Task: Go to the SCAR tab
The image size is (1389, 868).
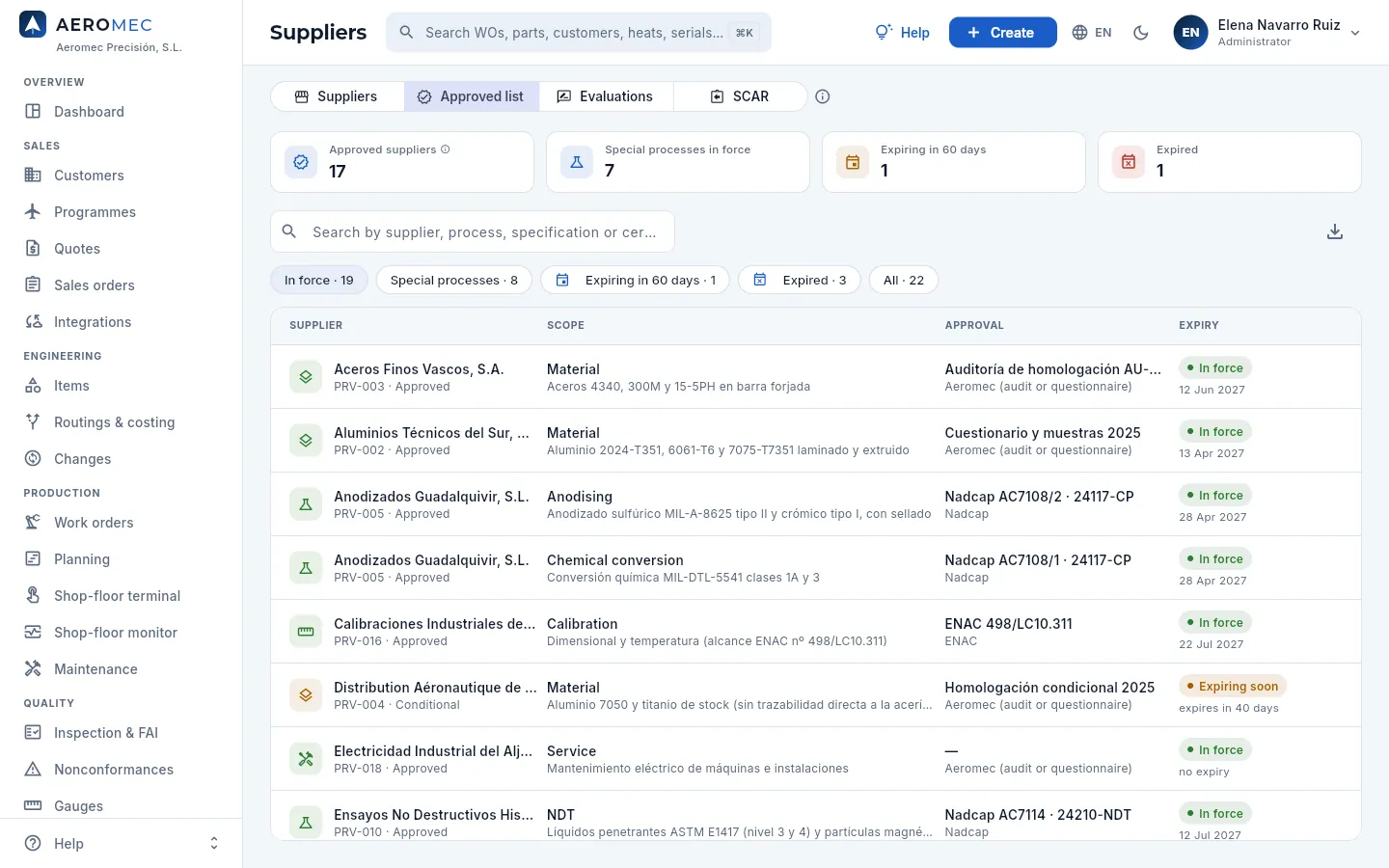Action: tap(740, 96)
